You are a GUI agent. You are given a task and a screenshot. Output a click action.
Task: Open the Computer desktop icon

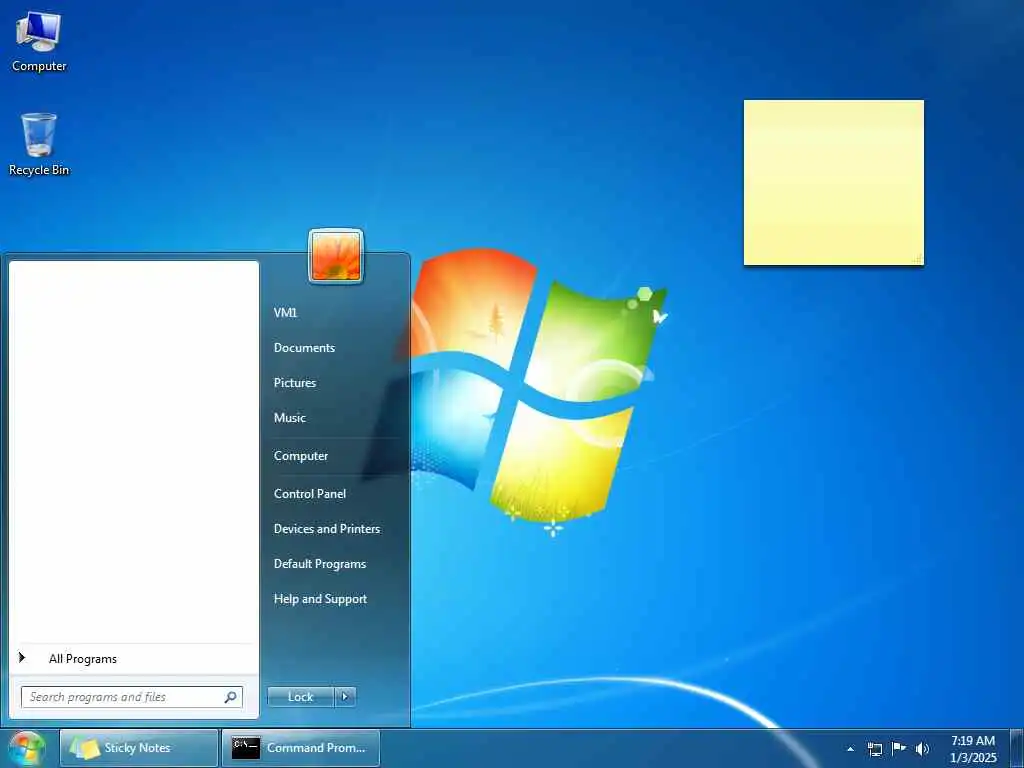39,42
